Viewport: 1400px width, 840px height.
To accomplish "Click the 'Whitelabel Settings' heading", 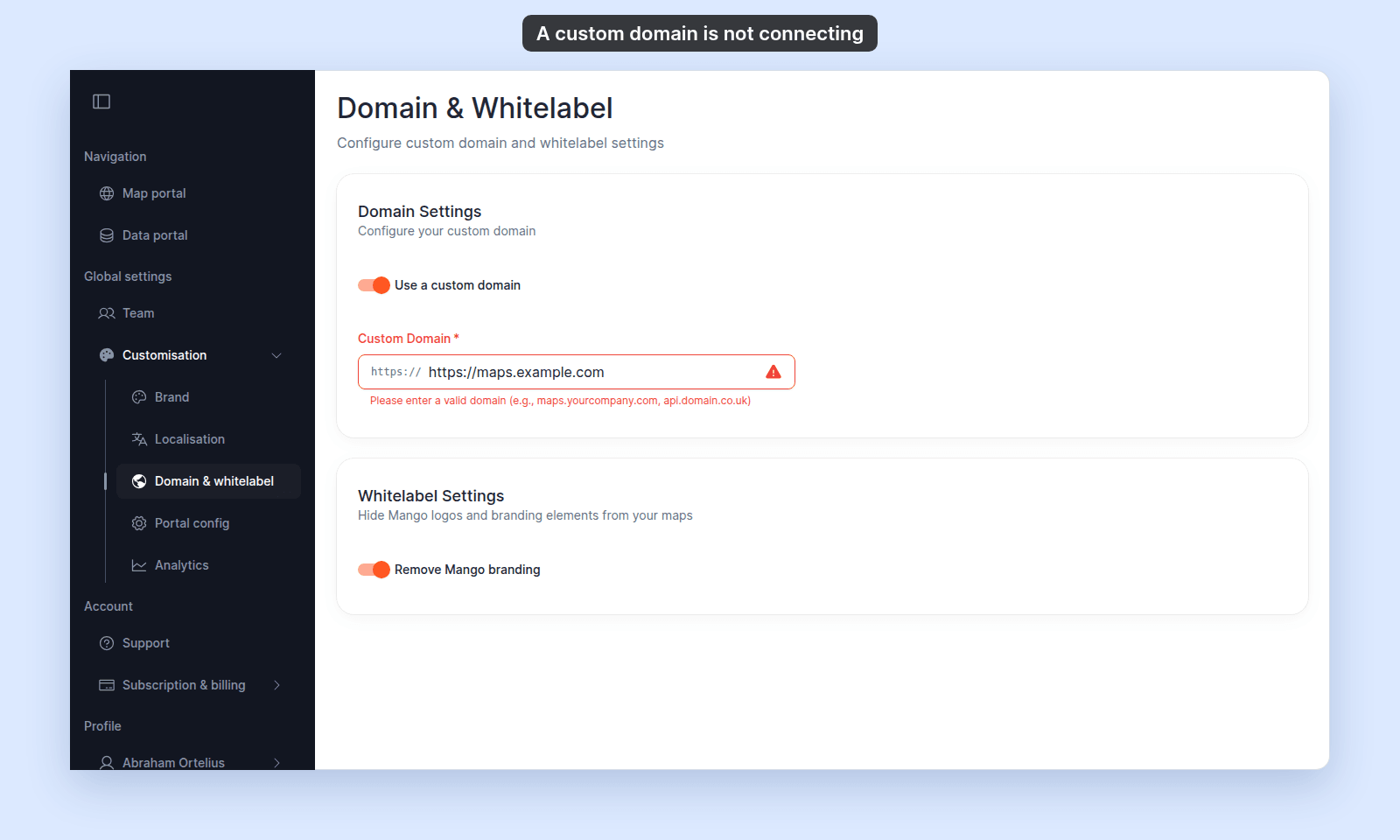I will (431, 496).
